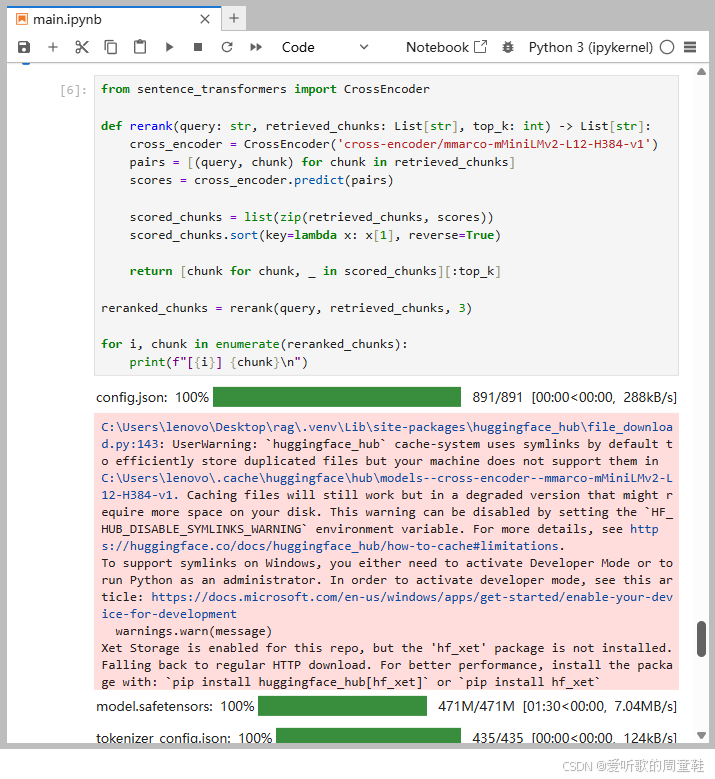Click the kernel status circle indicator
715x779 pixels.
point(667,47)
